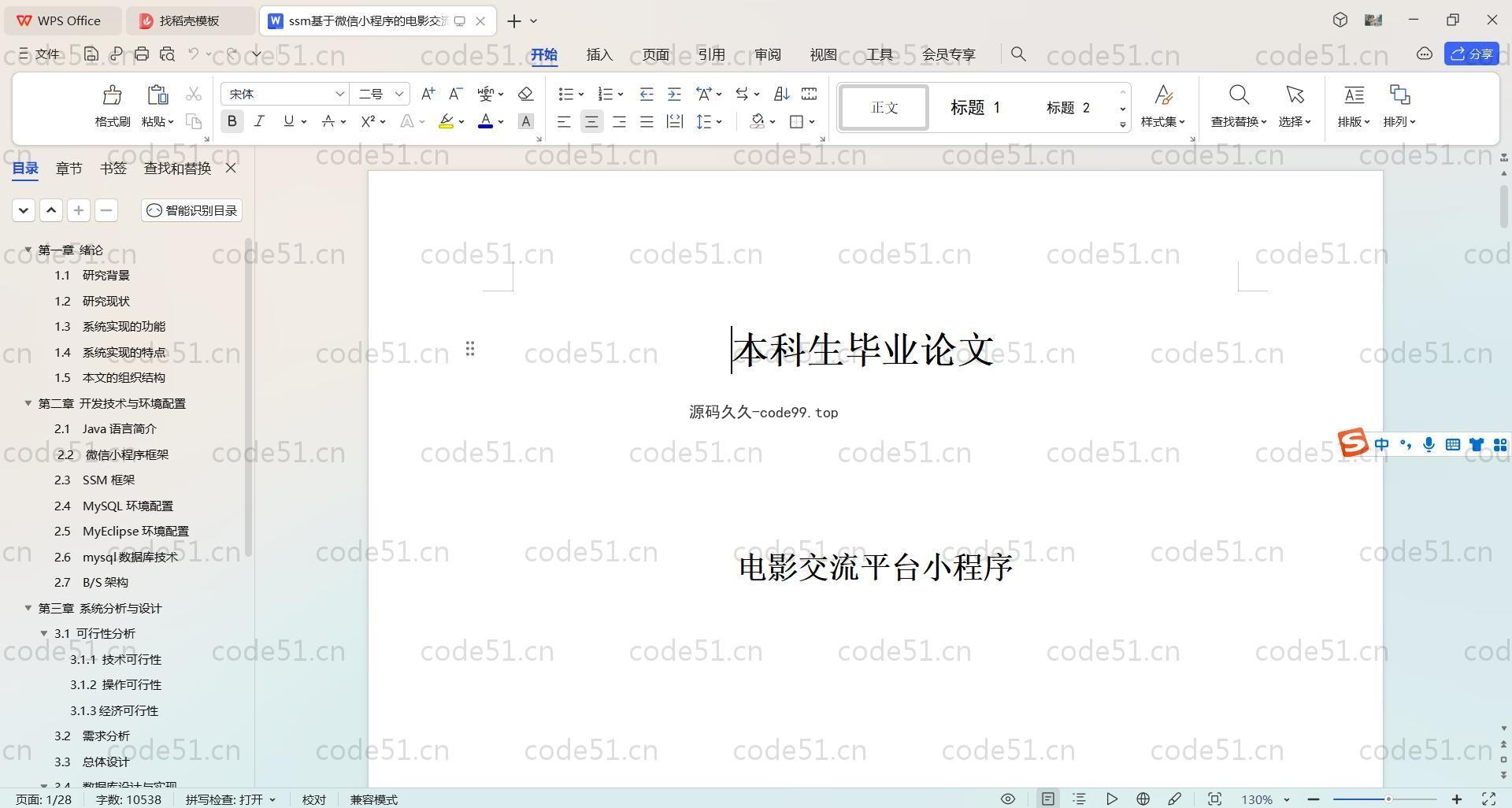Screen dimensions: 1512x808
Task: Click the focus mode icon near zoom
Action: coord(1214,799)
